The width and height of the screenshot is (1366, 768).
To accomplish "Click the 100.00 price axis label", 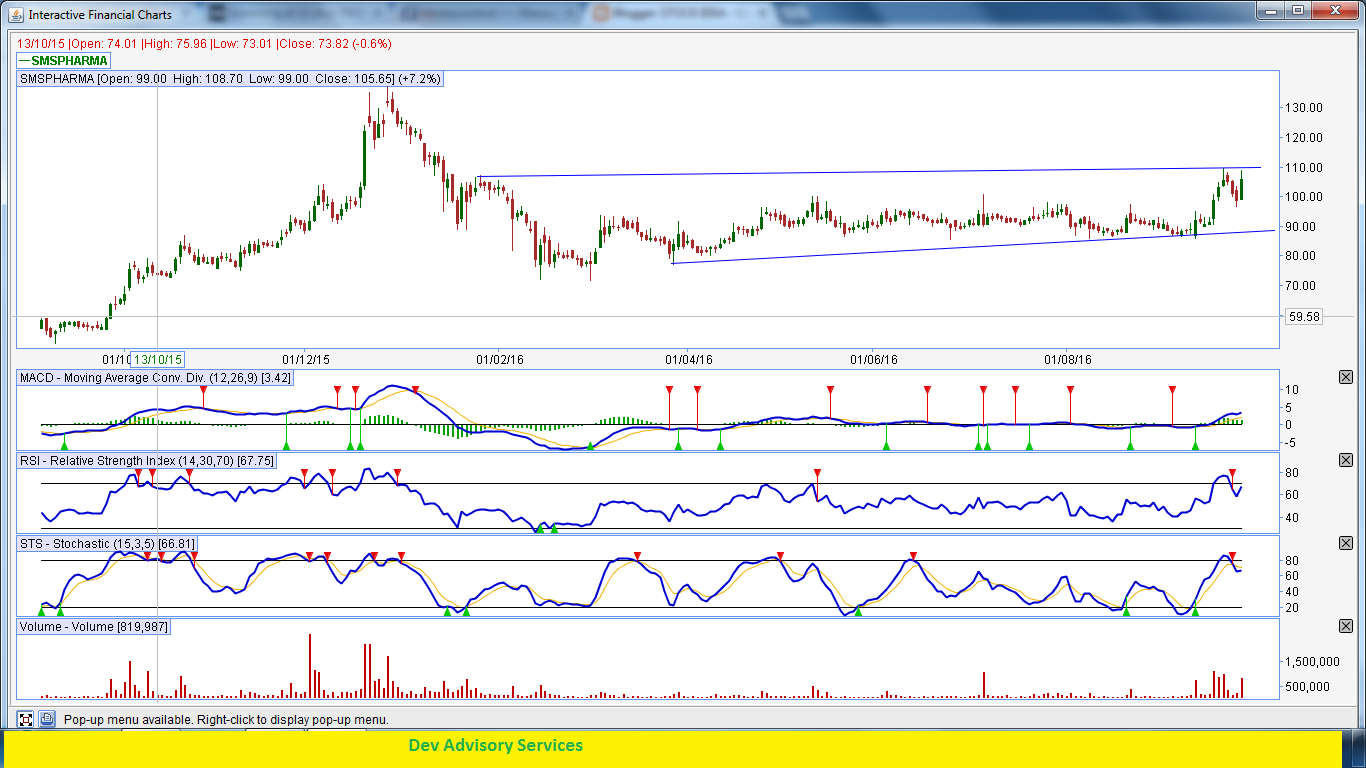I will (x=1304, y=197).
